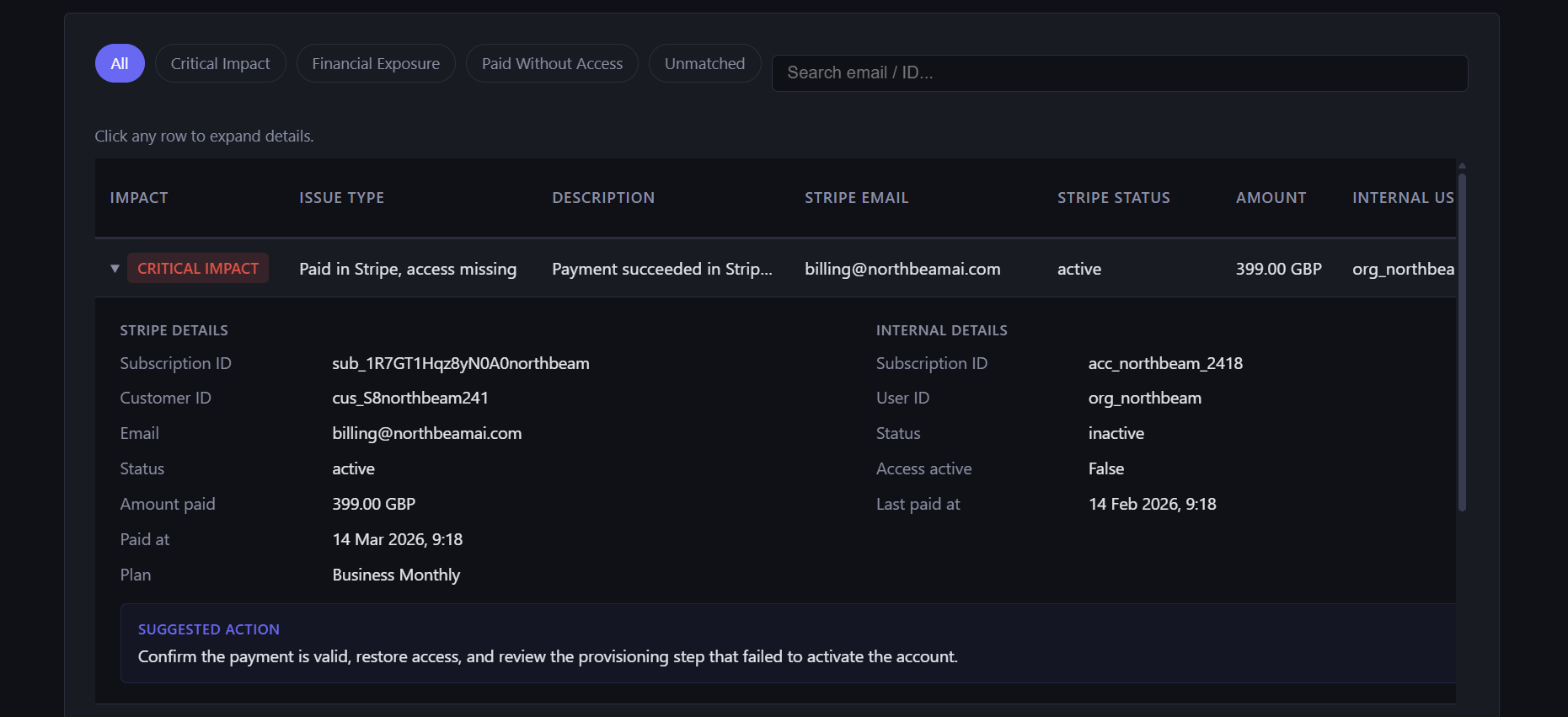Focus the Search email / ID field

pyautogui.click(x=1119, y=73)
